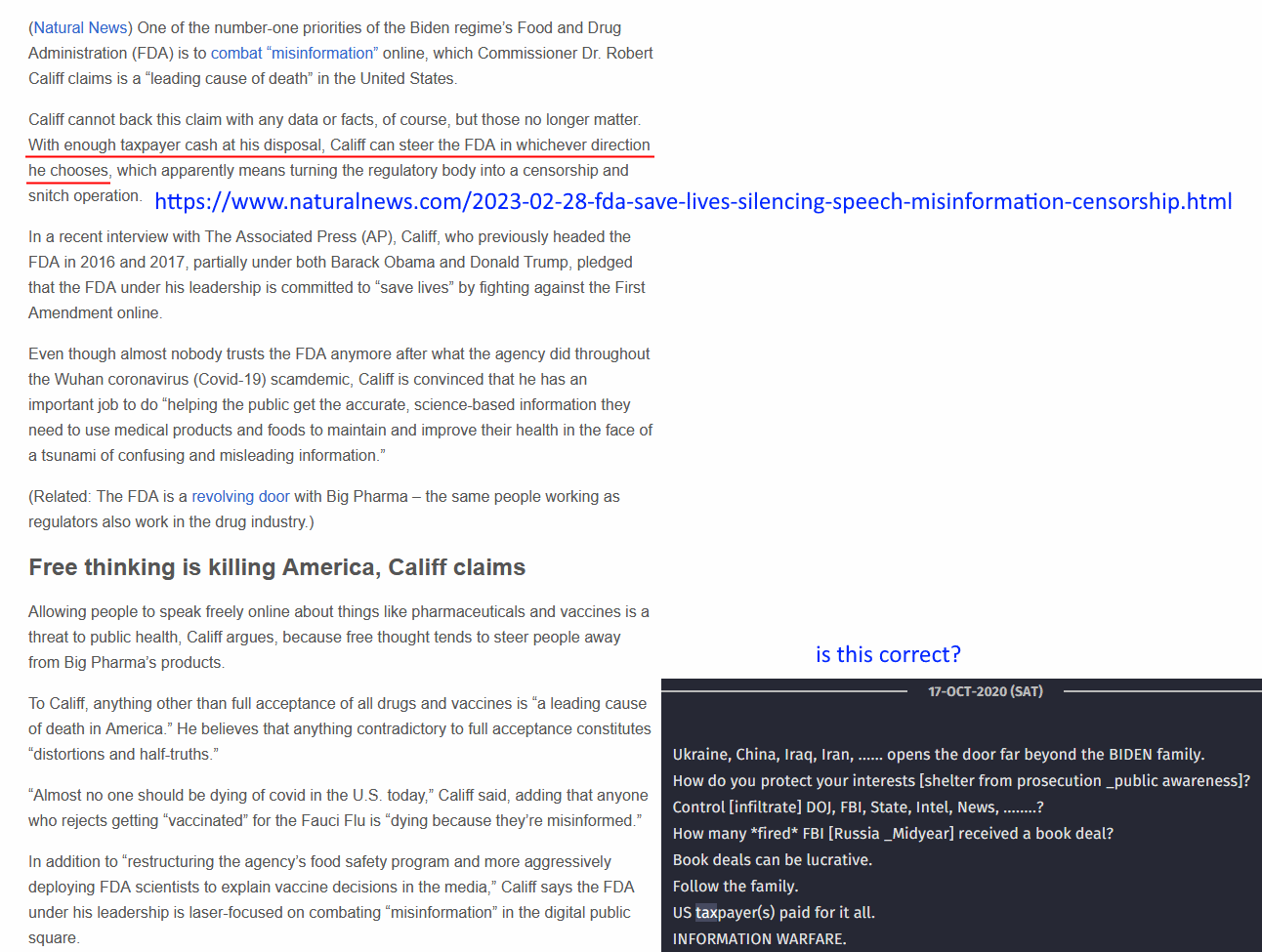Click the paragraph beginning "To Califf, anything other than full acceptance"
Screen dimensions: 1262x952
[340, 728]
